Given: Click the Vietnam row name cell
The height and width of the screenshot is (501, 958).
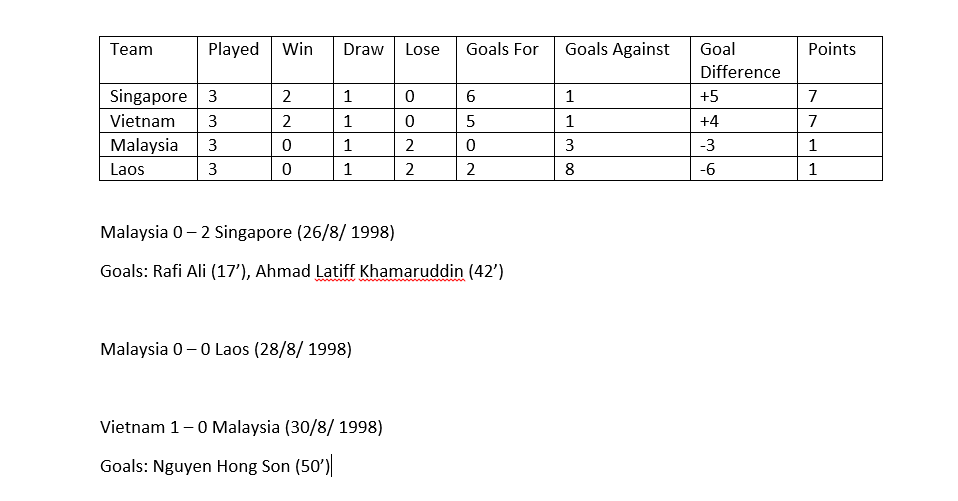Looking at the screenshot, I should [148, 121].
